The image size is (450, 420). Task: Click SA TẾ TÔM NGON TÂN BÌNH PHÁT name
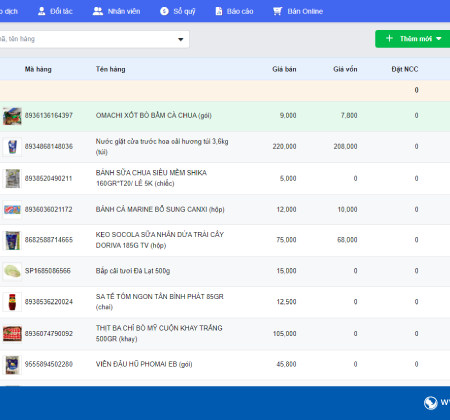[x=160, y=302]
